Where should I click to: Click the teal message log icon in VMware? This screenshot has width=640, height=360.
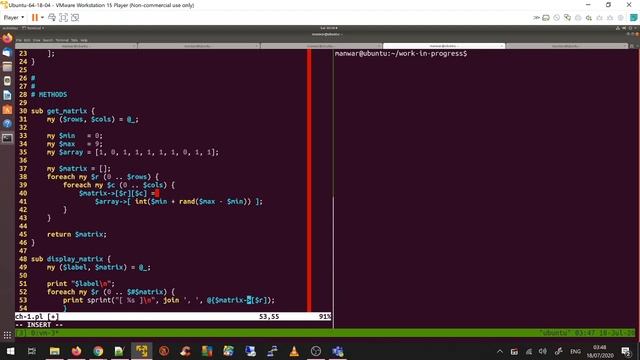[633, 18]
